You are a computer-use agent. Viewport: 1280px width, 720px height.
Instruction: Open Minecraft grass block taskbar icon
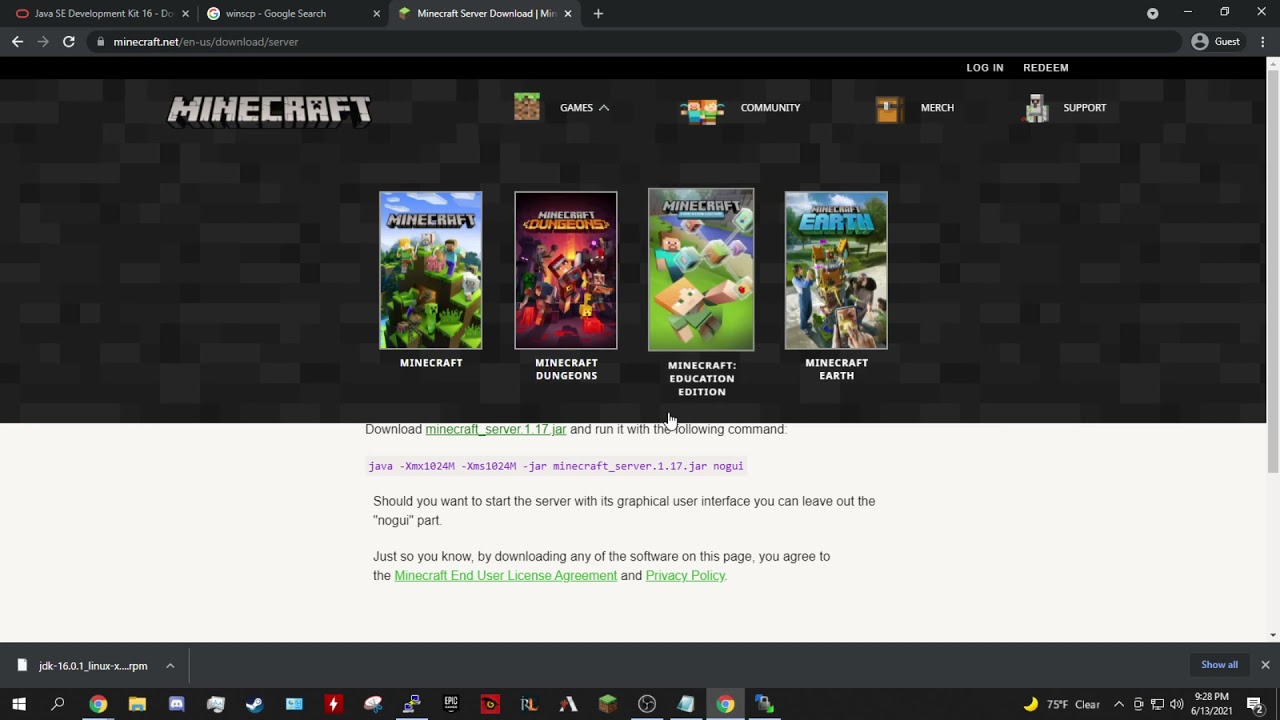pos(607,704)
